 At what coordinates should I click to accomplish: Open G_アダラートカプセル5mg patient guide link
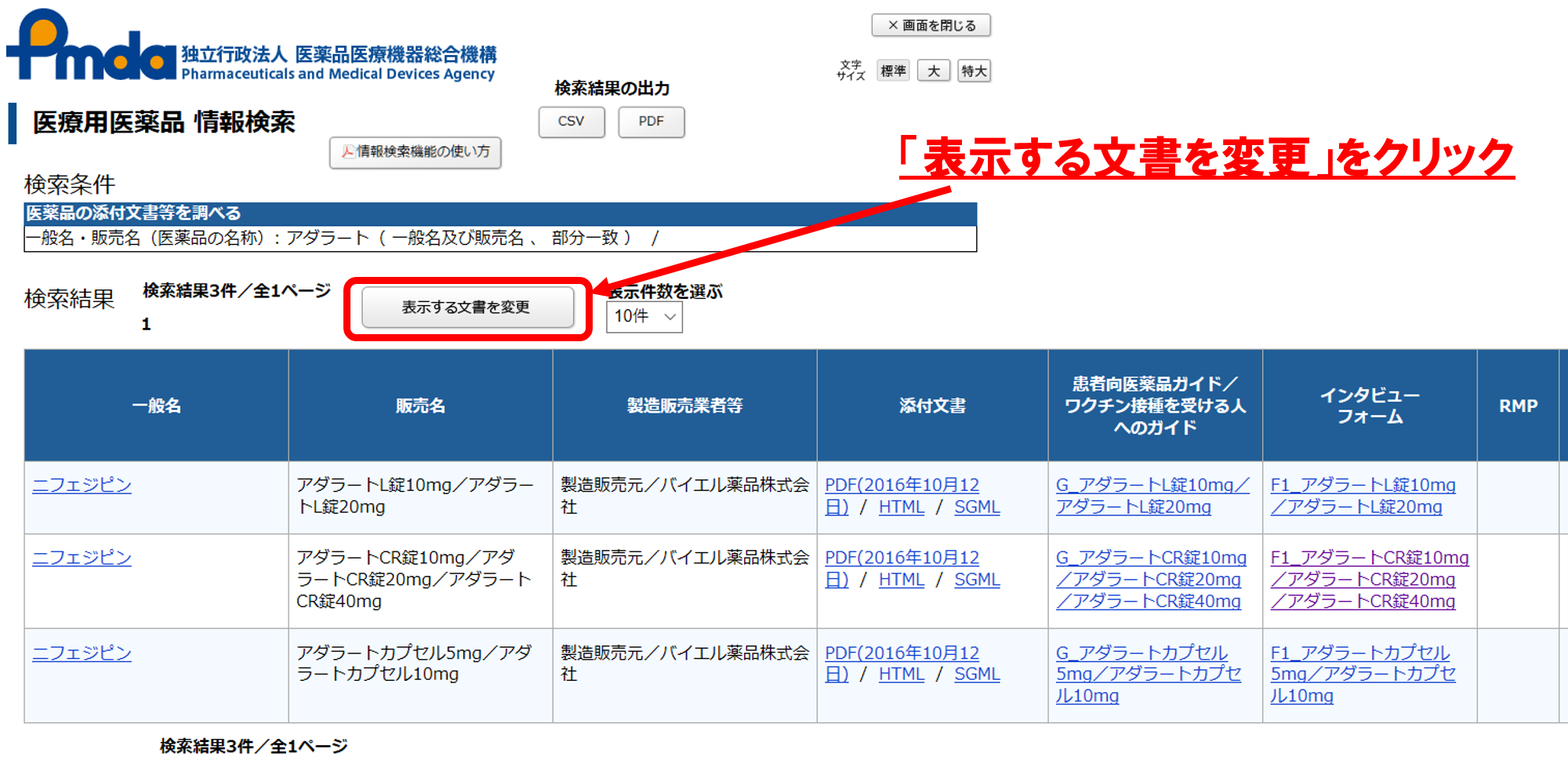click(x=1149, y=674)
